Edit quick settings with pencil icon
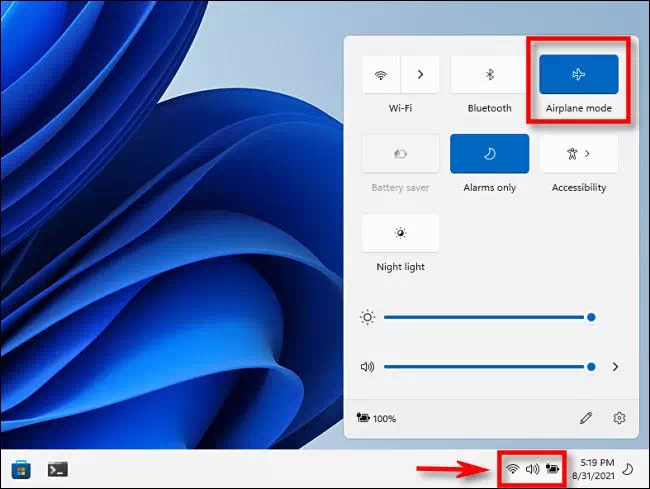Viewport: 650px width, 489px height. click(586, 418)
